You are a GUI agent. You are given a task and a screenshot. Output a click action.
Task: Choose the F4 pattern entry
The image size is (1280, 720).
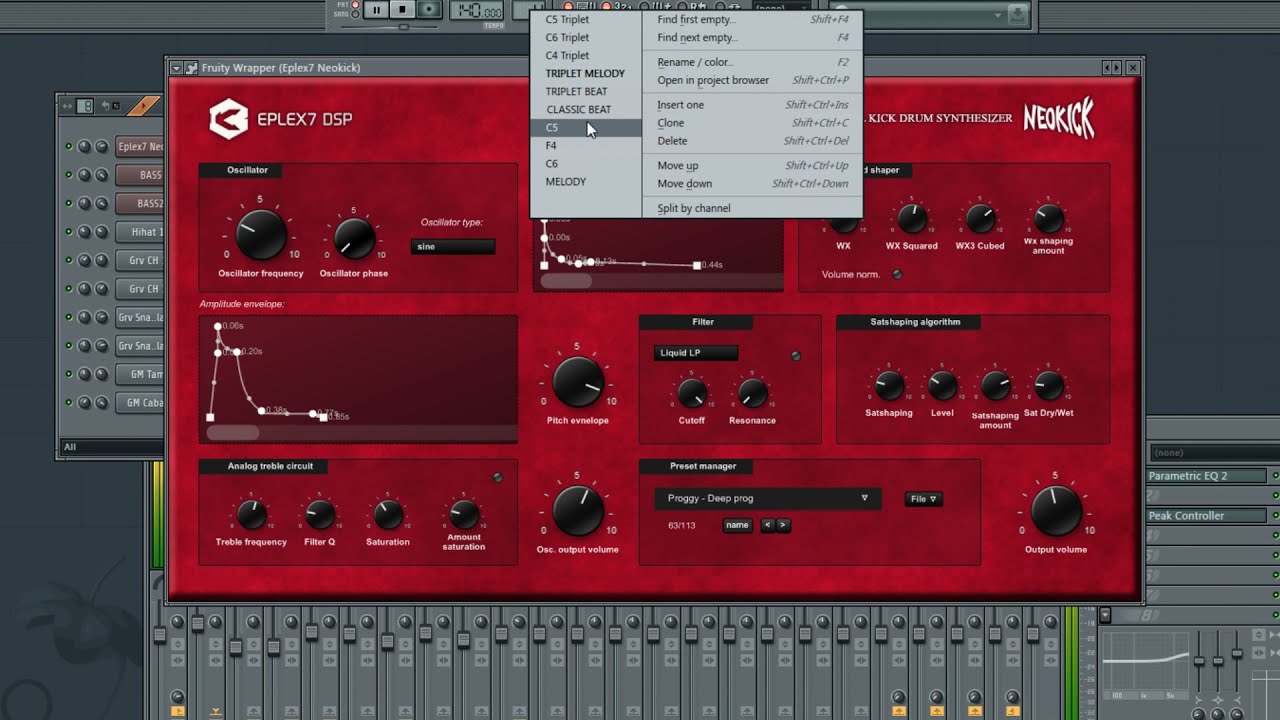585,145
